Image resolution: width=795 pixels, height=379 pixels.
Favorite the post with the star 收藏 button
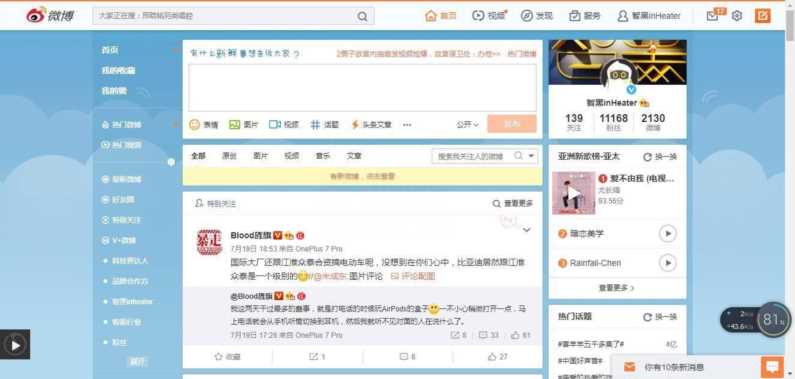pos(227,357)
